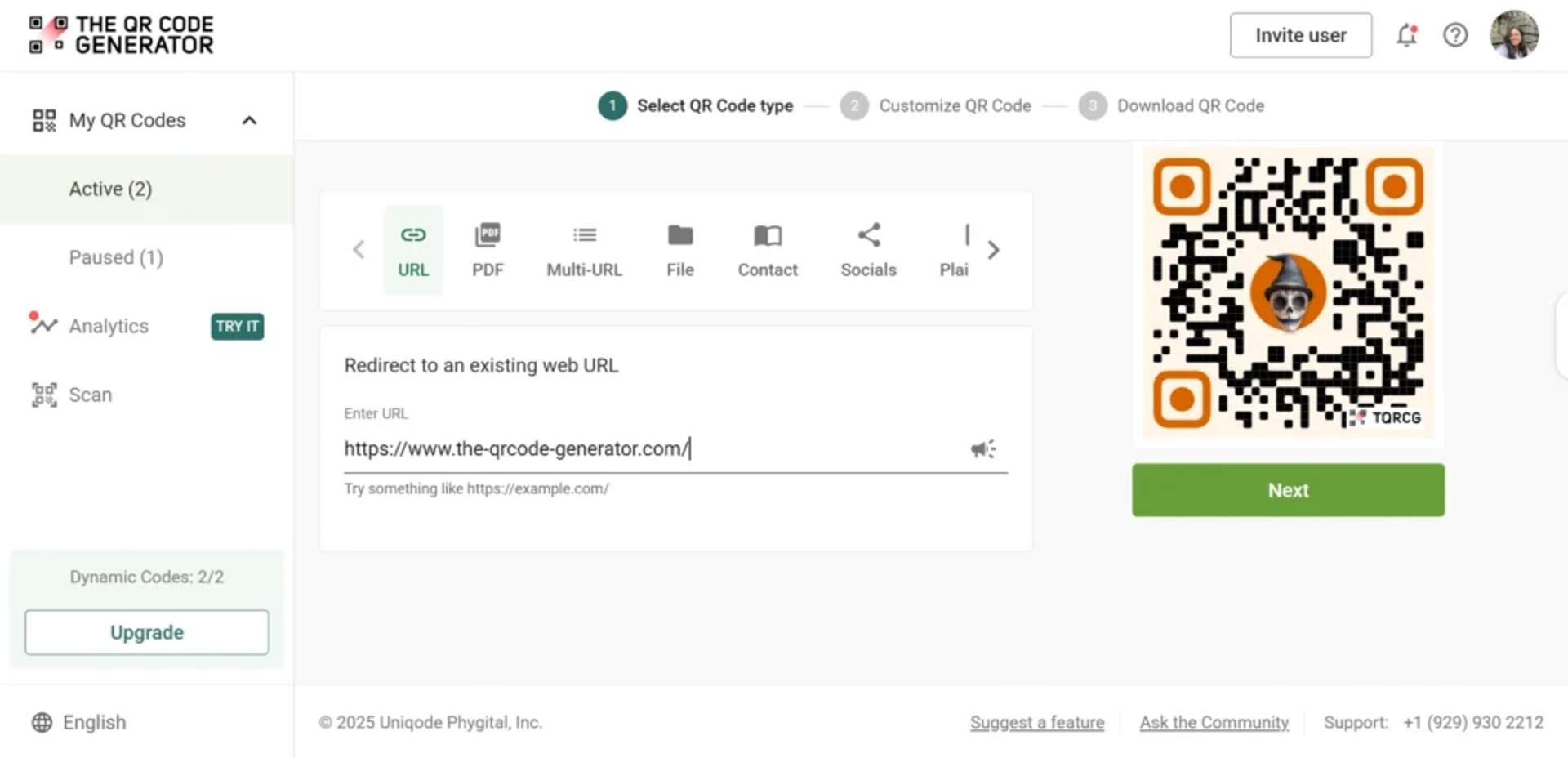
Task: Click the Invite user button
Action: click(1301, 35)
